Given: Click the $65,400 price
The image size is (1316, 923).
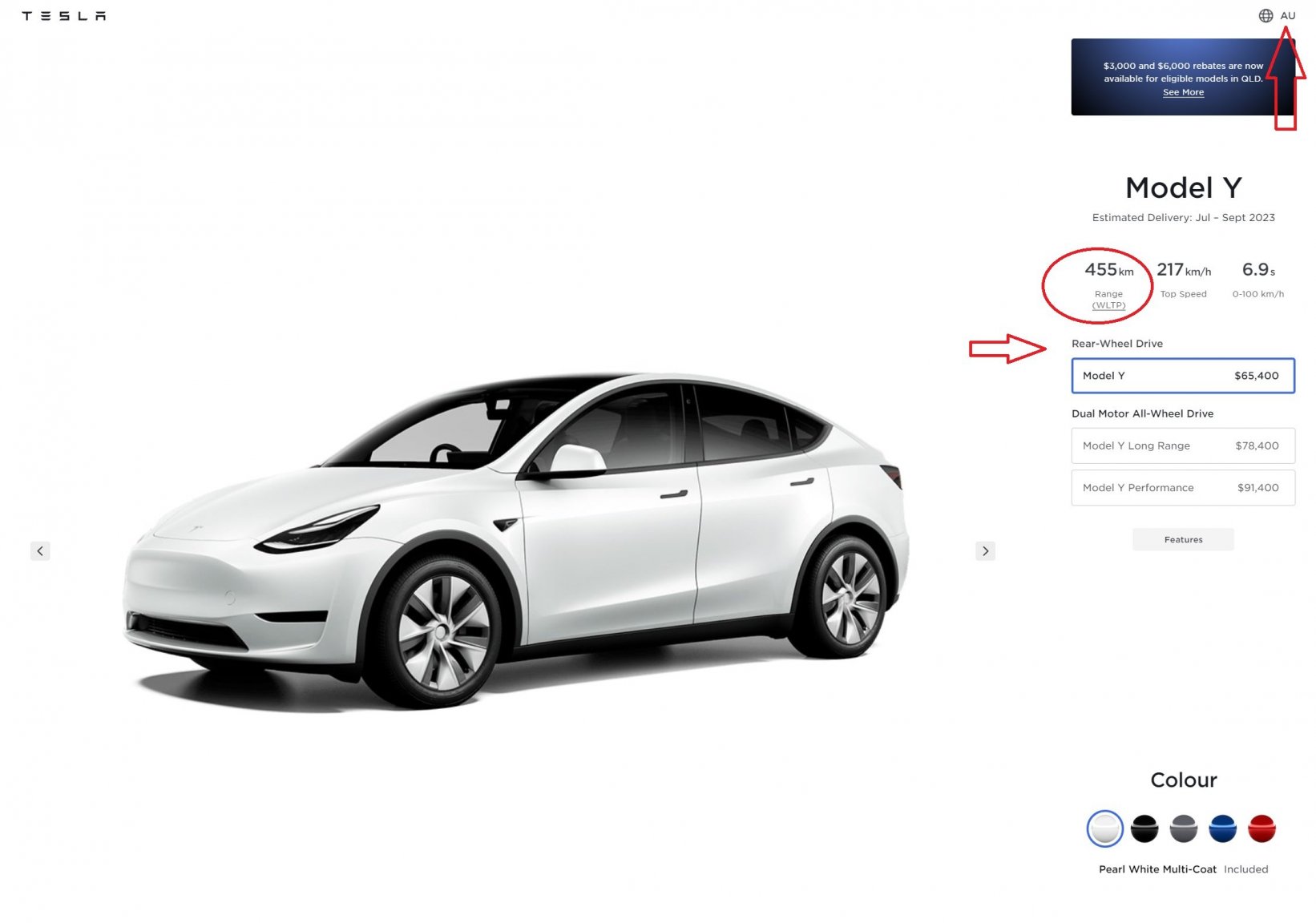Looking at the screenshot, I should click(1256, 376).
